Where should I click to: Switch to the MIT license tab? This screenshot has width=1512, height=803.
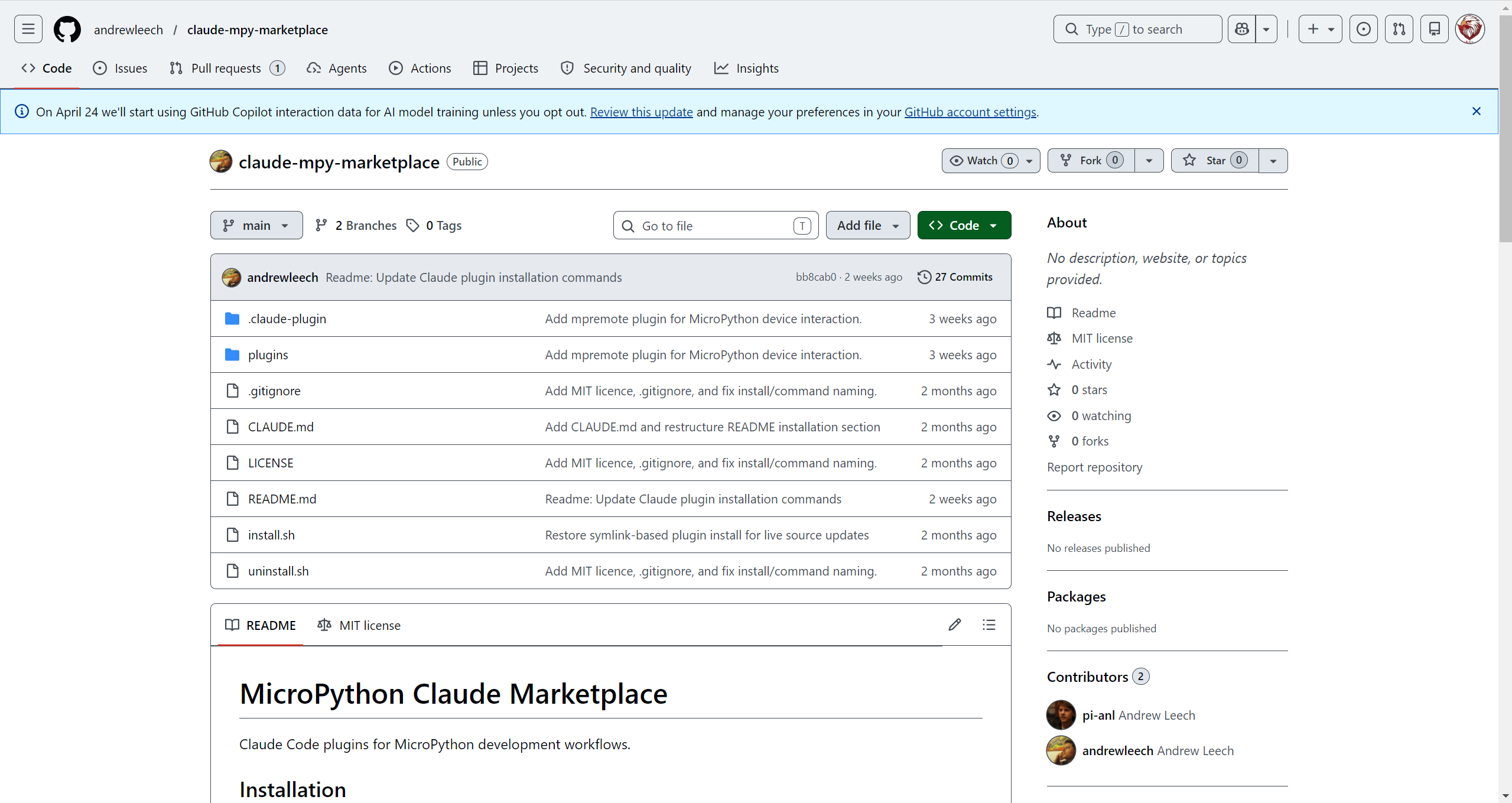pos(359,625)
